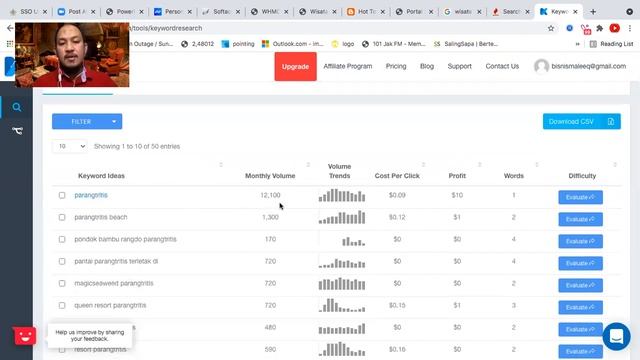640x360 pixels.
Task: Sort by the Difficulty column
Action: (615, 164)
